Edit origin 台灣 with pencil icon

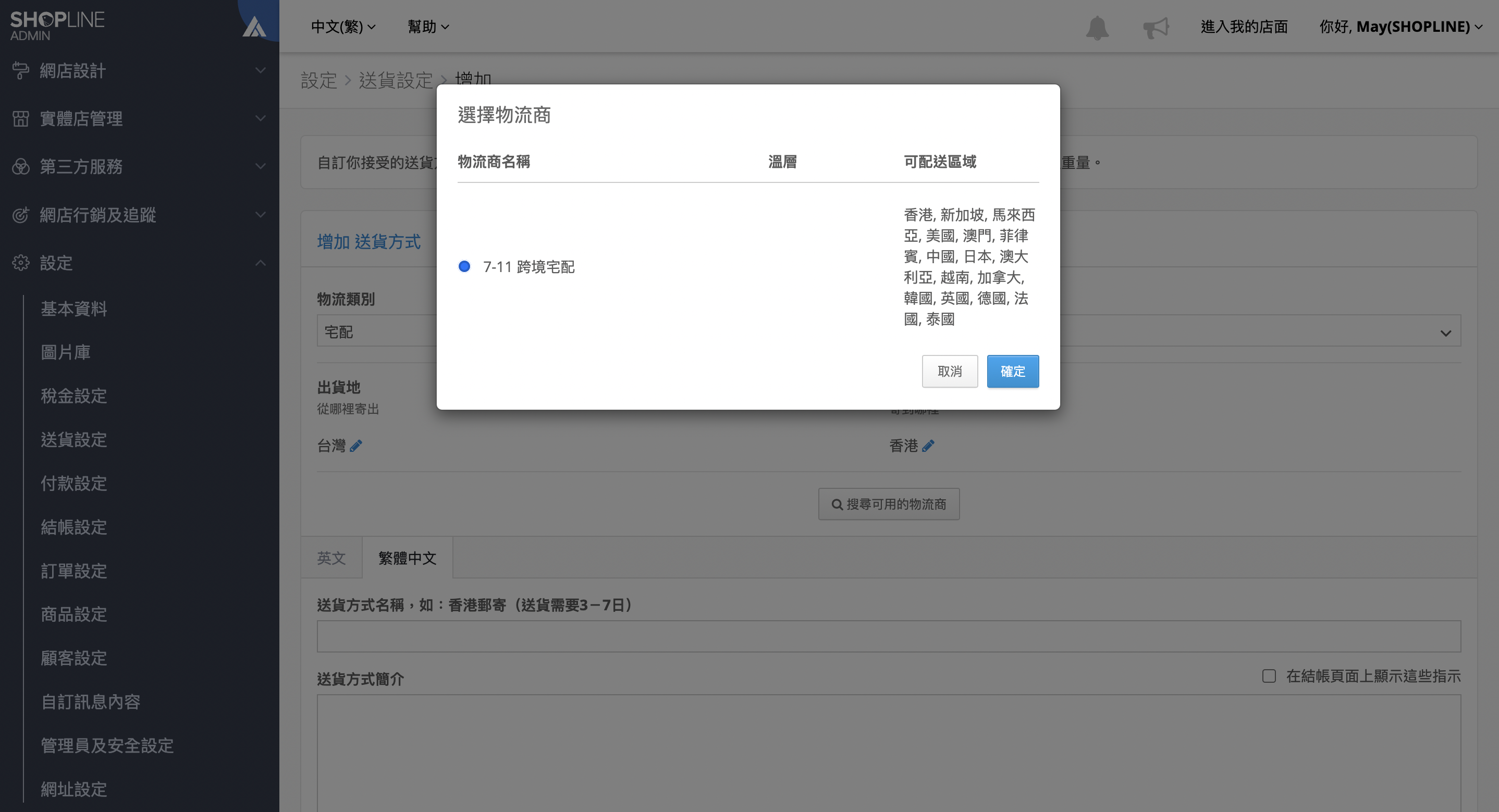(356, 446)
